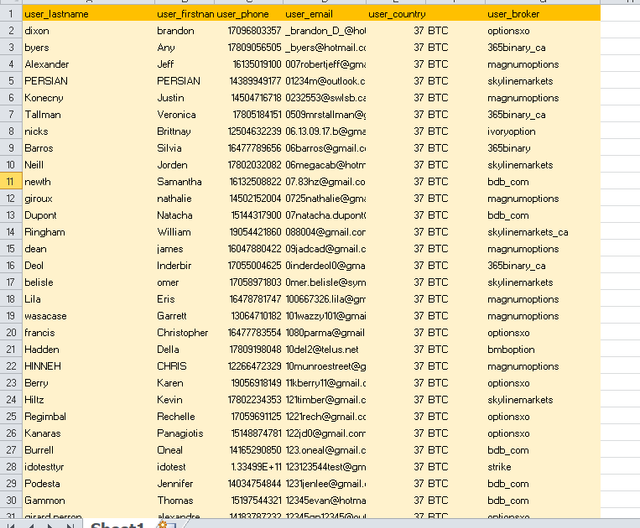The width and height of the screenshot is (640, 528).
Task: Click the firstname cell Silvia
Action: [184, 148]
